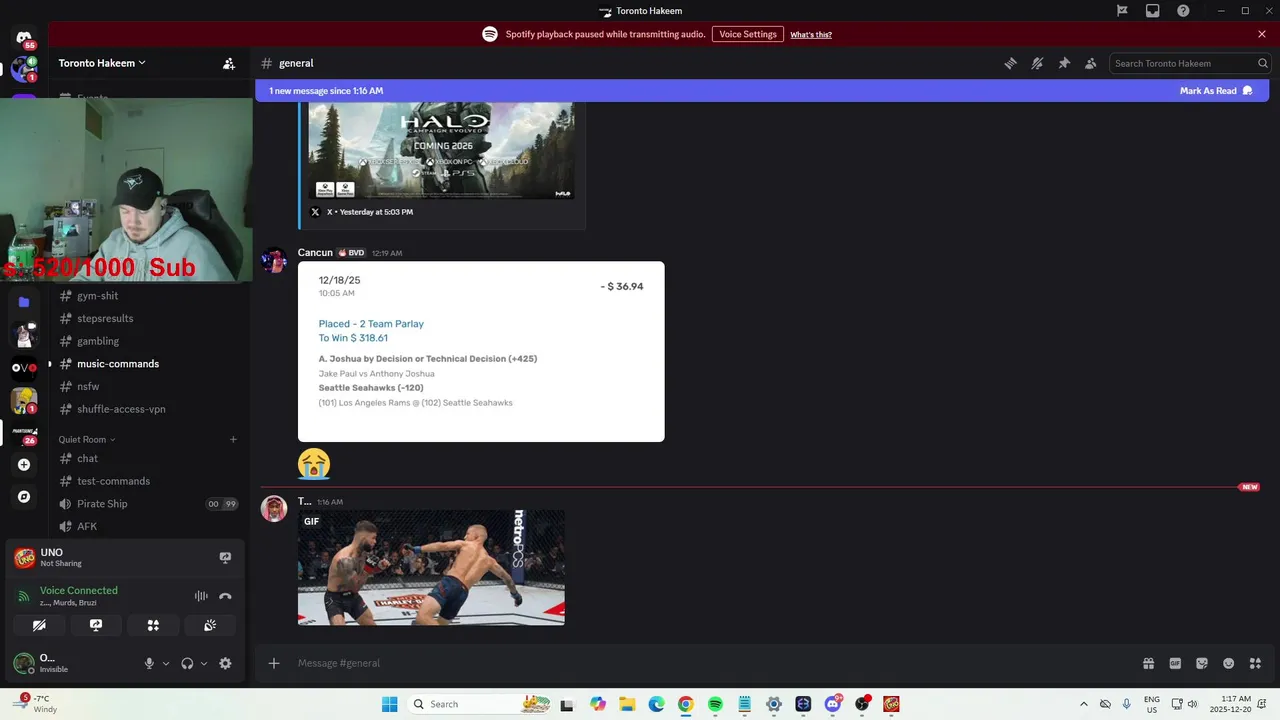This screenshot has height=720, width=1280.
Task: Open notification settings bell icon
Action: 1037,63
